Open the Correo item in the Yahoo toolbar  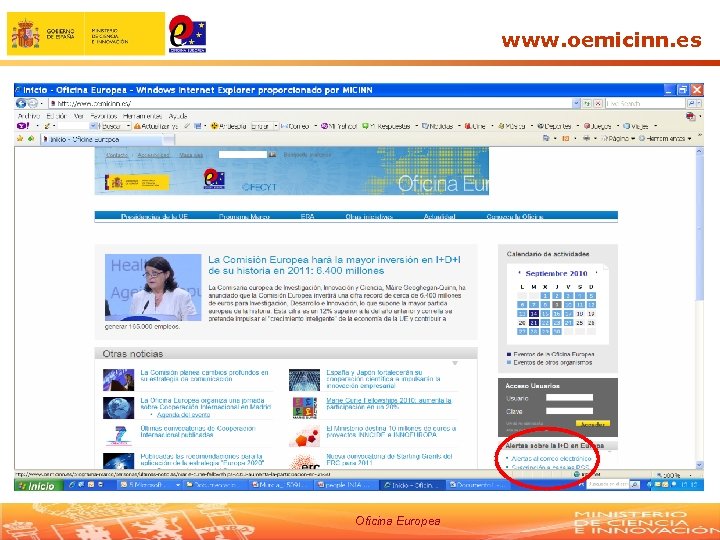(x=295, y=126)
